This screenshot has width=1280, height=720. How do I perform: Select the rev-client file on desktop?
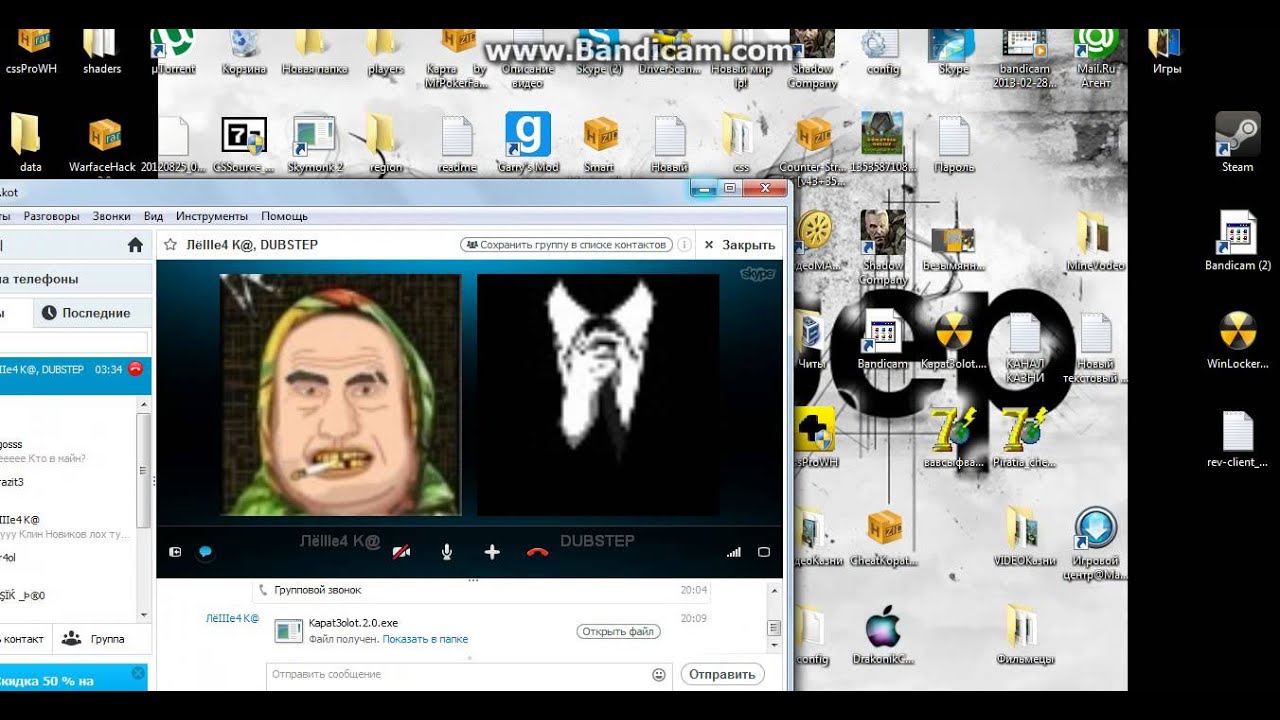click(1237, 438)
